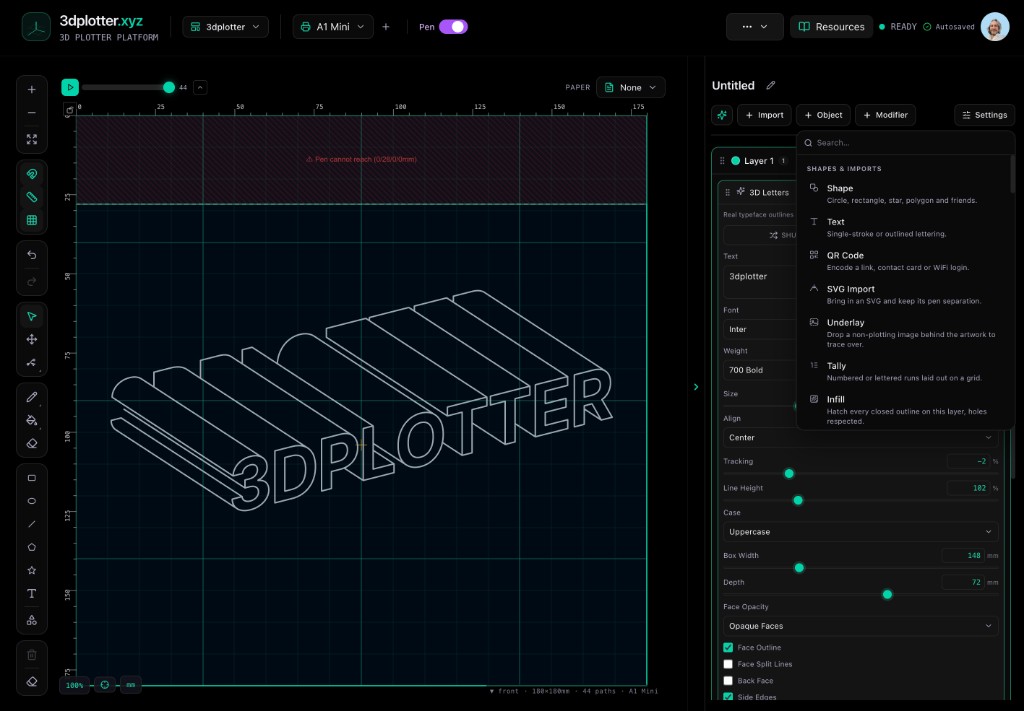The height and width of the screenshot is (711, 1024).
Task: Click the zoom in plus icon
Action: pos(31,89)
